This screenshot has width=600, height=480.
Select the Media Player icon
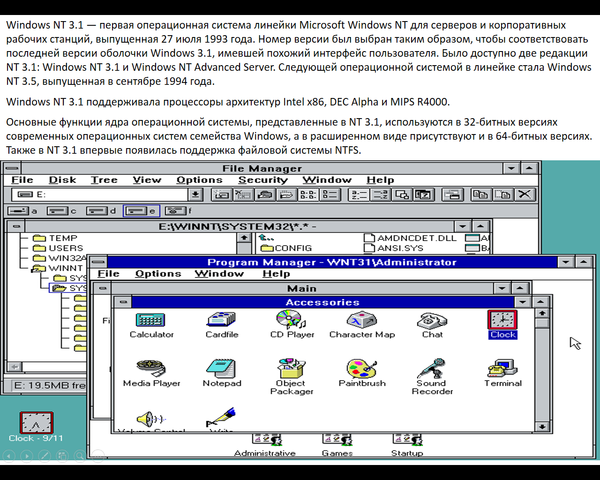click(x=151, y=368)
